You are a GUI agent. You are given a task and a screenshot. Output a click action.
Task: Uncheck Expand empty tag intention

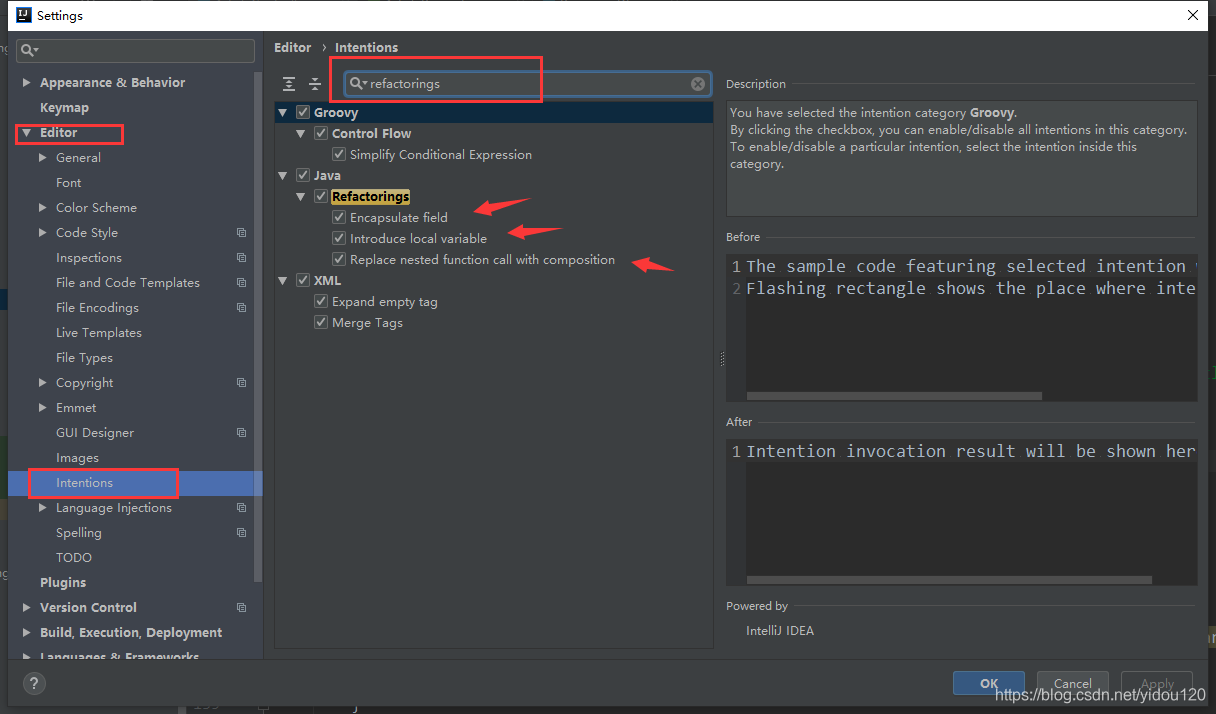pos(321,302)
